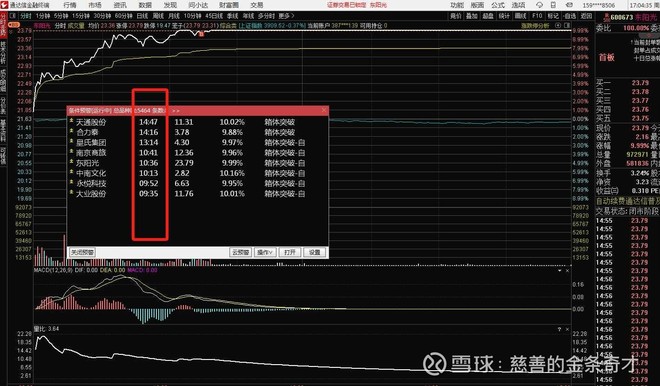Select the 大业股份 alert row
This screenshot has height=386, width=660.
pos(197,194)
